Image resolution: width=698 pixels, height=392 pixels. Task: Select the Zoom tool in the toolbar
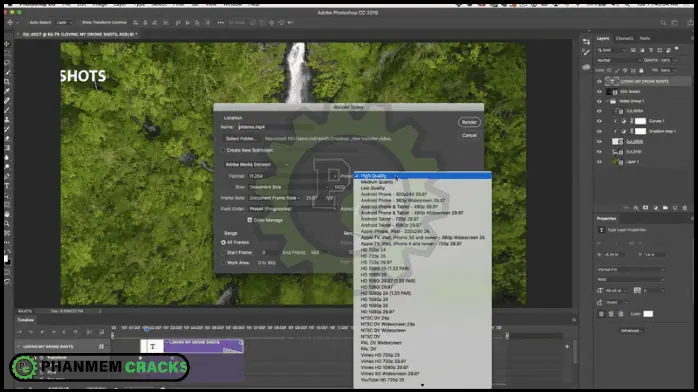(7, 224)
